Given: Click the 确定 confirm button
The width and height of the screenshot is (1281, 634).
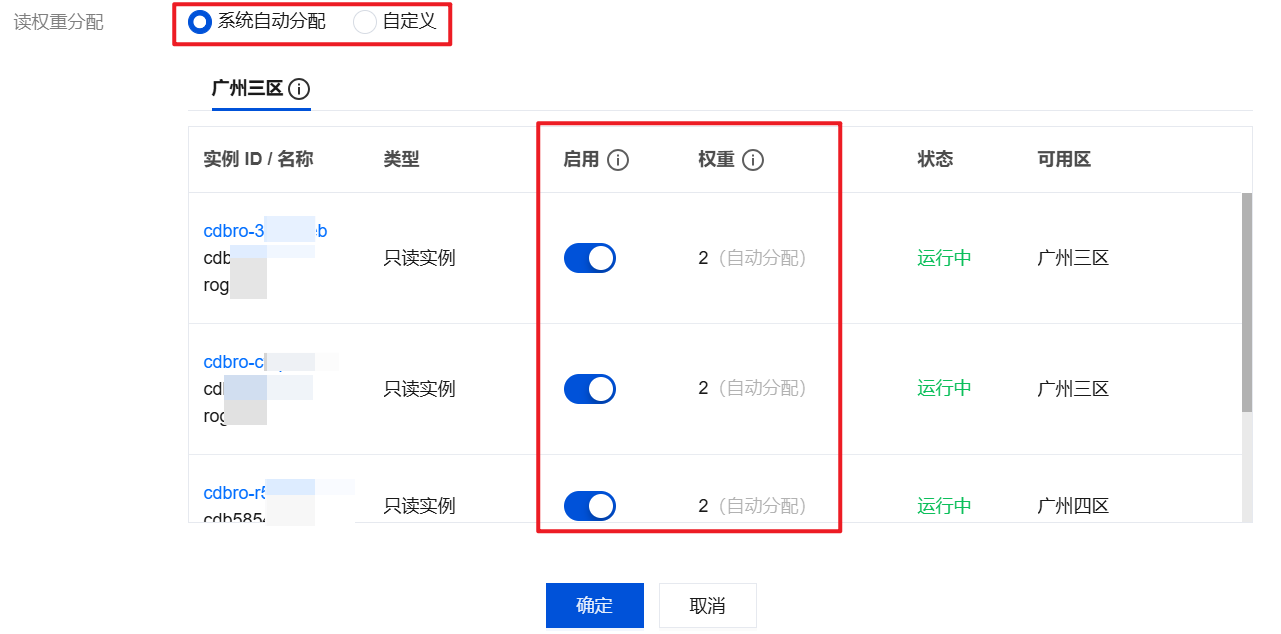Looking at the screenshot, I should (x=595, y=606).
